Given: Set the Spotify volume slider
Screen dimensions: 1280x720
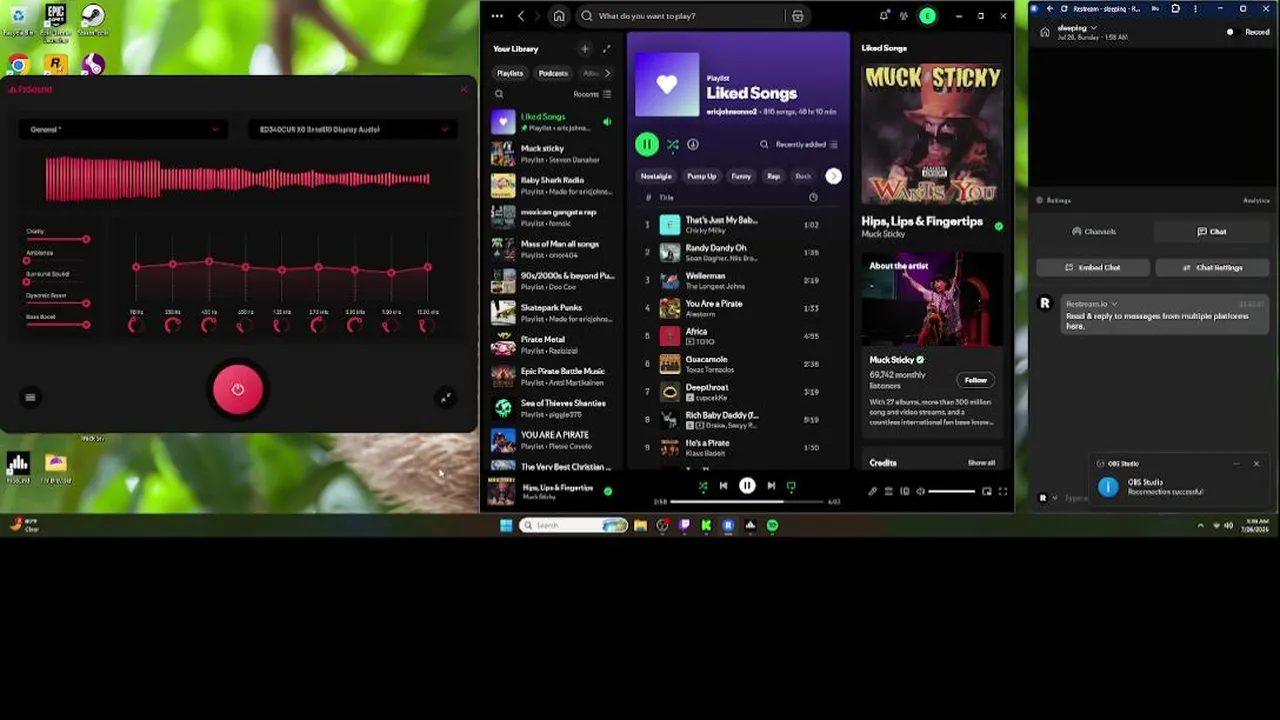Looking at the screenshot, I should click(x=951, y=491).
